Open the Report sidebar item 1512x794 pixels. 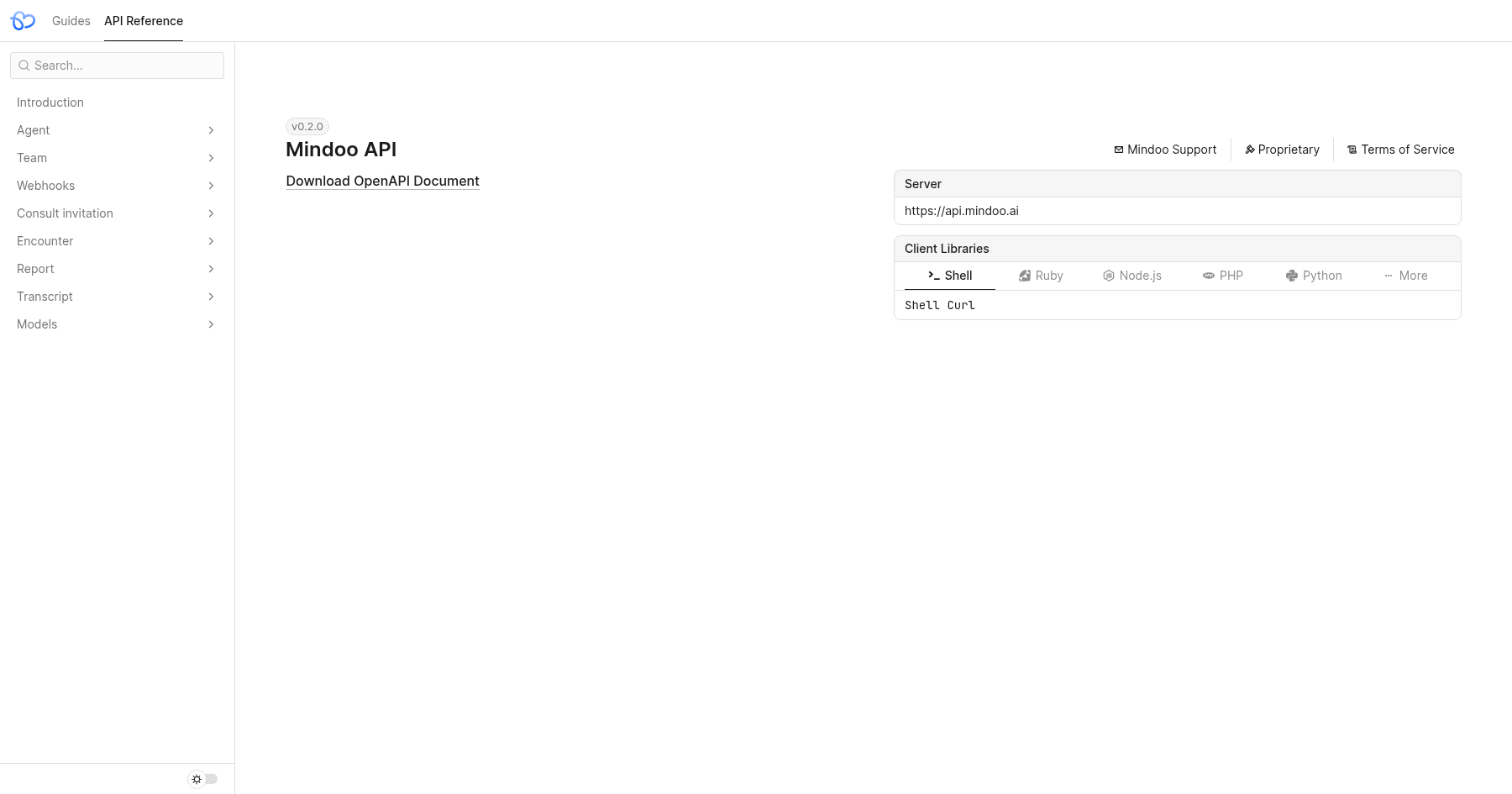coord(117,269)
